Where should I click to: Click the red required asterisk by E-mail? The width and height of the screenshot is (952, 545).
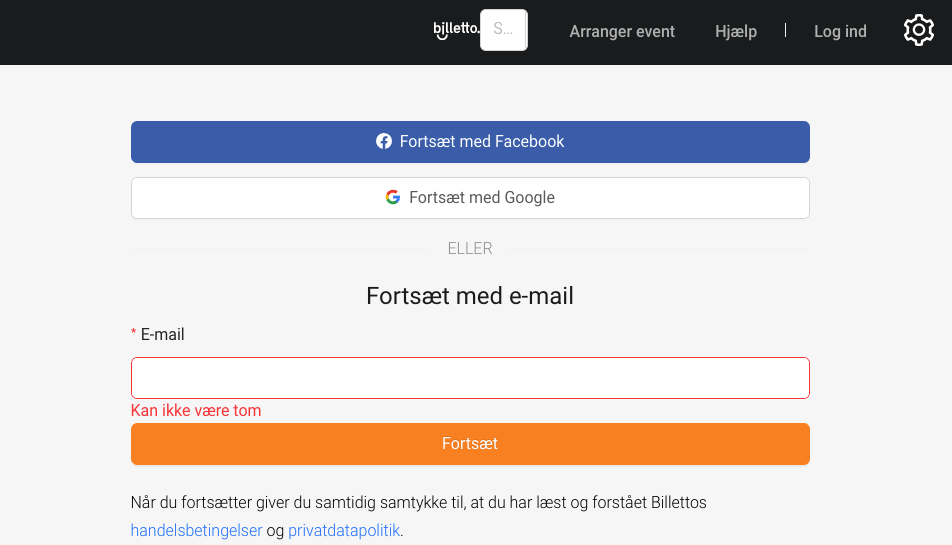(134, 333)
